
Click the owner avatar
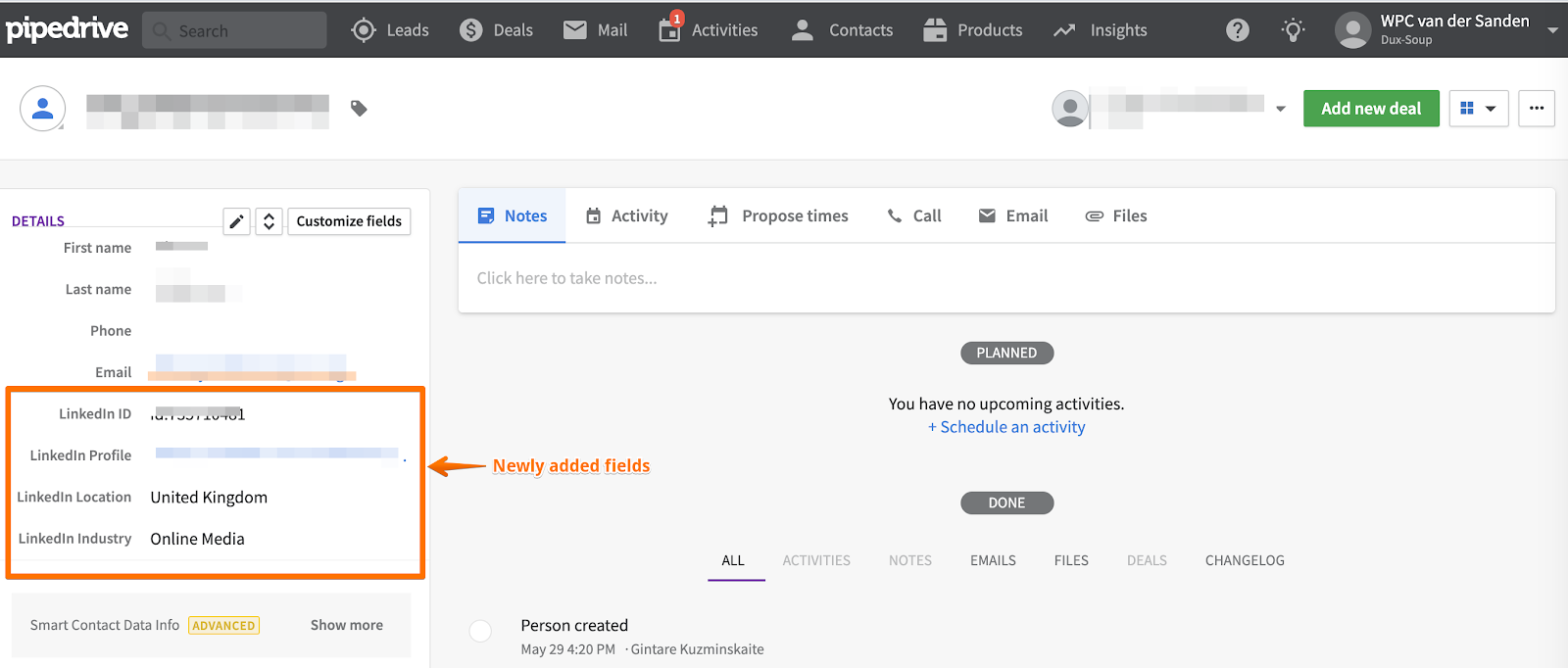tap(1070, 109)
